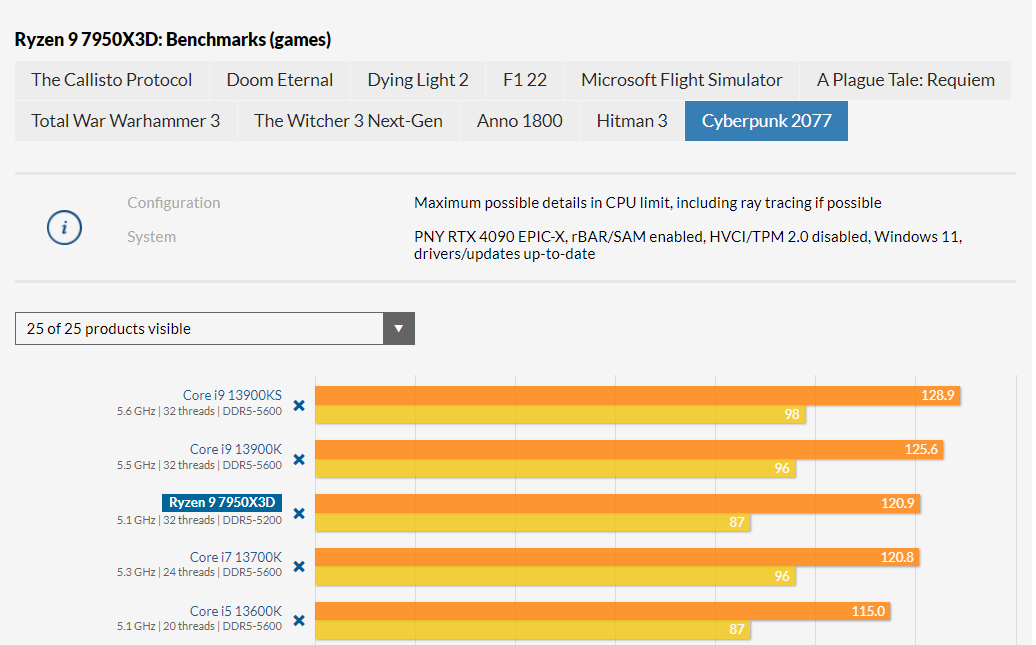Remove Core i5 13600K with its X icon
1036x645 pixels.
(x=299, y=621)
